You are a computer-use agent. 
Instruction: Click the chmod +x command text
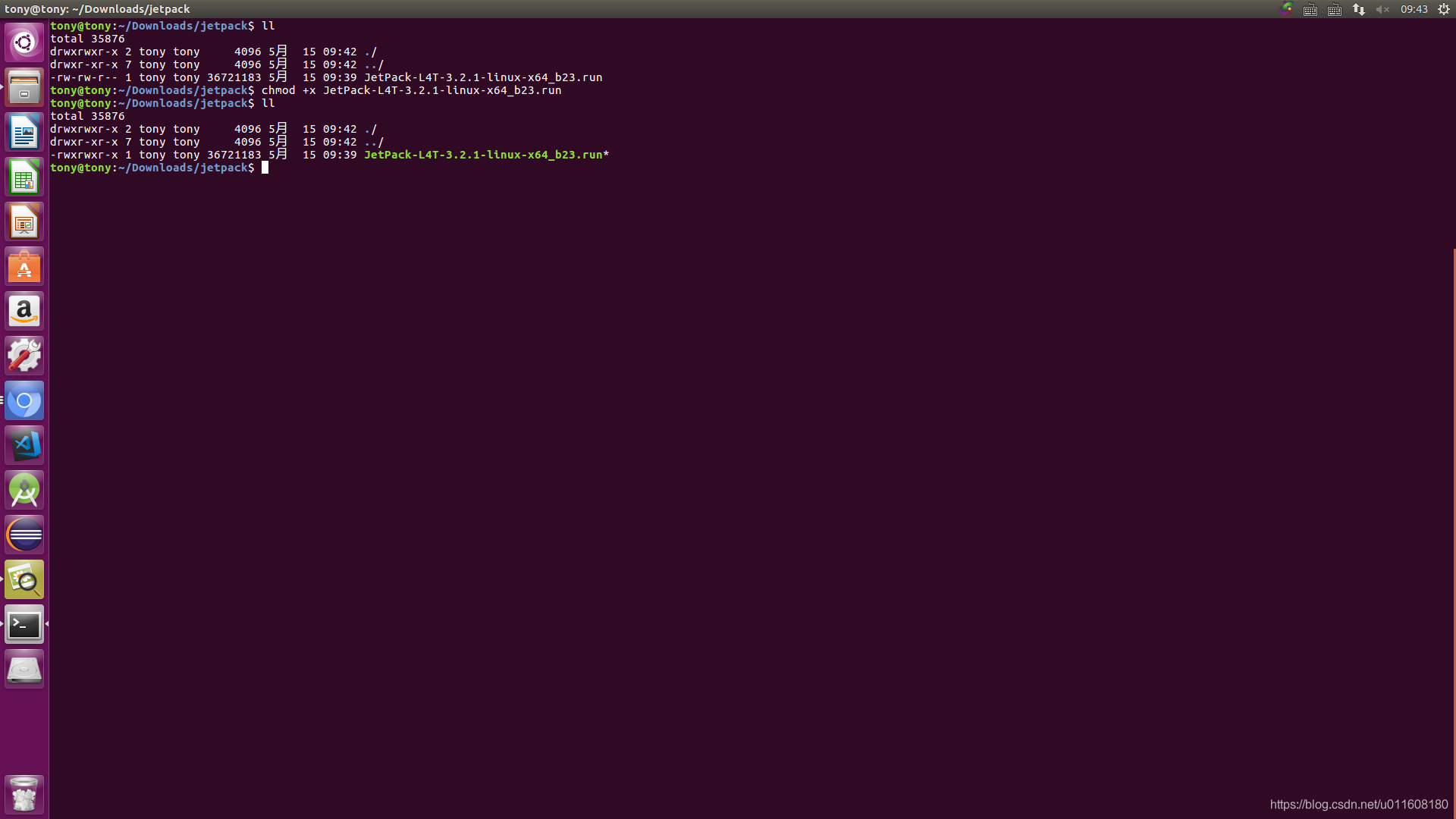(288, 90)
